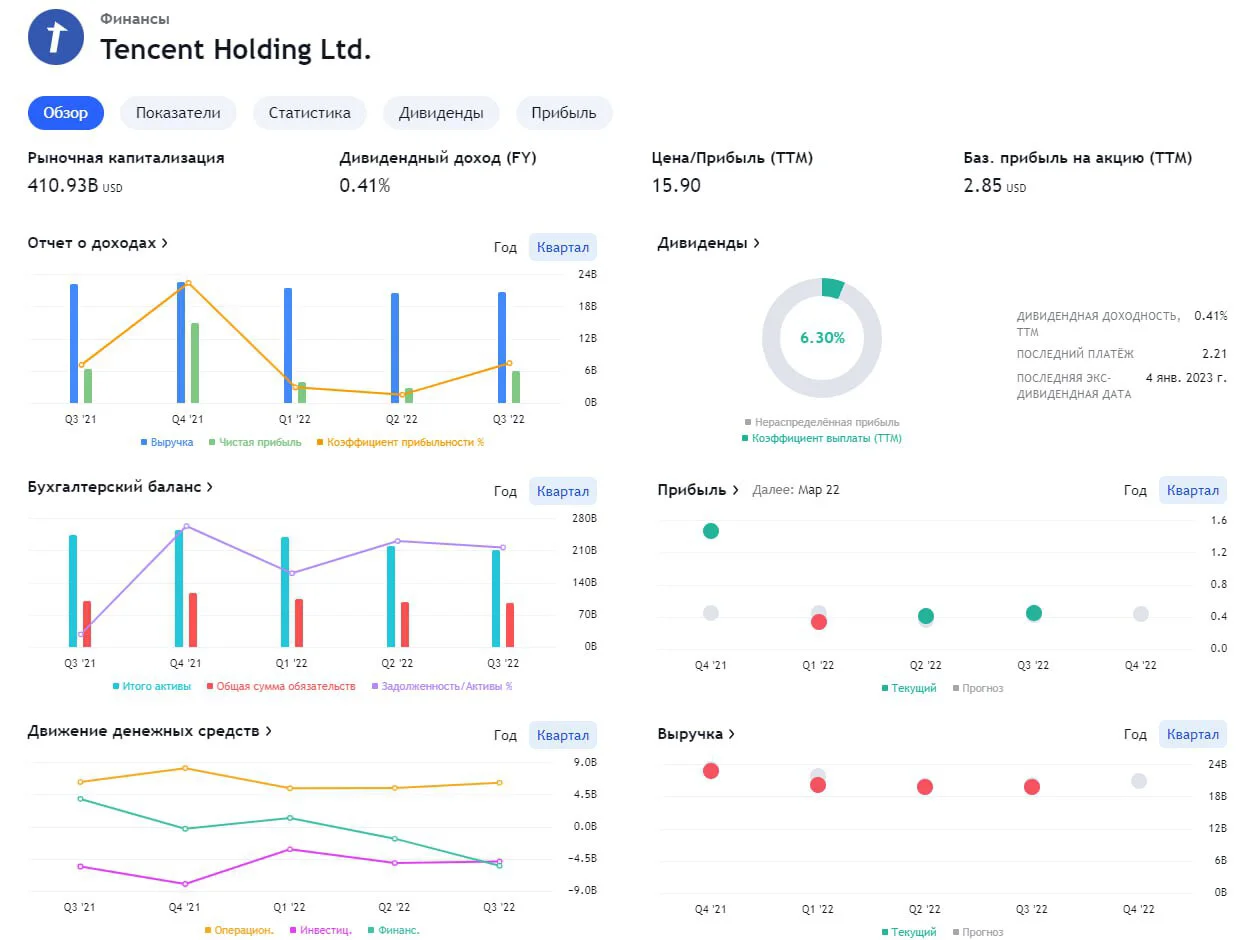Toggle Задолженность/Активы % legend item
1241x940 pixels.
[x=442, y=686]
